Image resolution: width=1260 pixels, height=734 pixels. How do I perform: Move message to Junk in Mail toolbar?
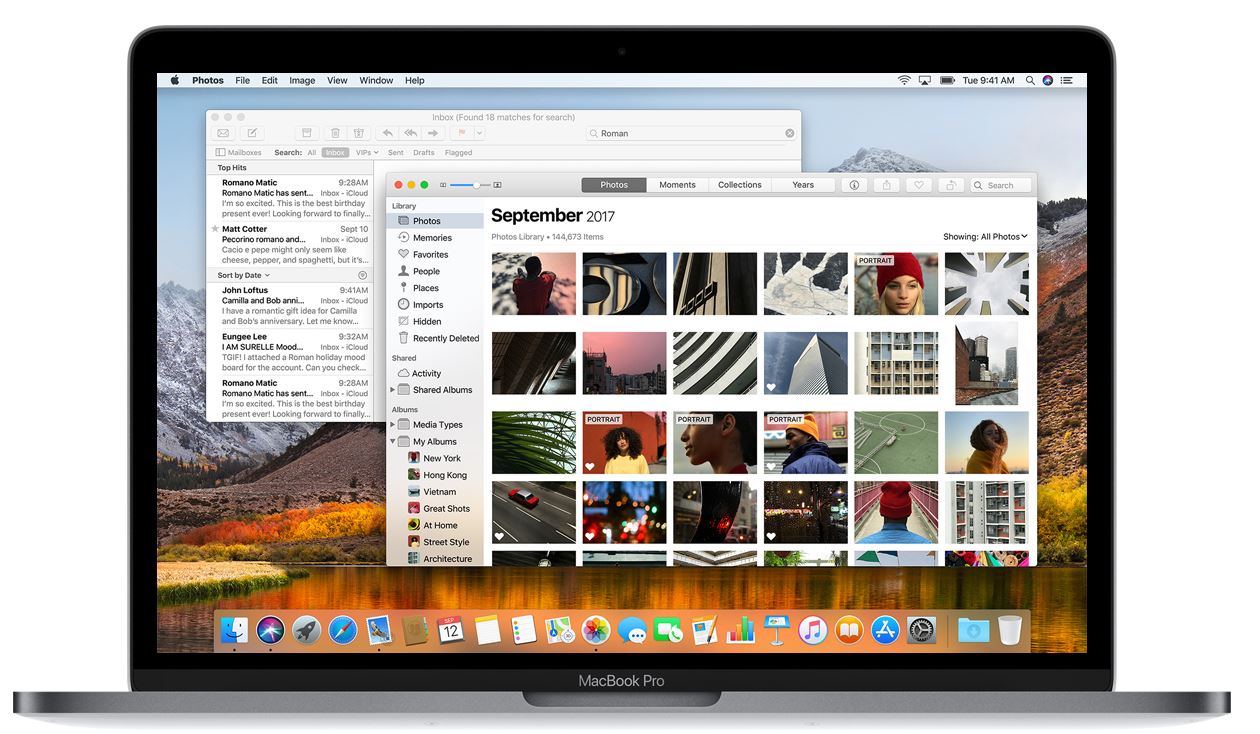pos(359,133)
